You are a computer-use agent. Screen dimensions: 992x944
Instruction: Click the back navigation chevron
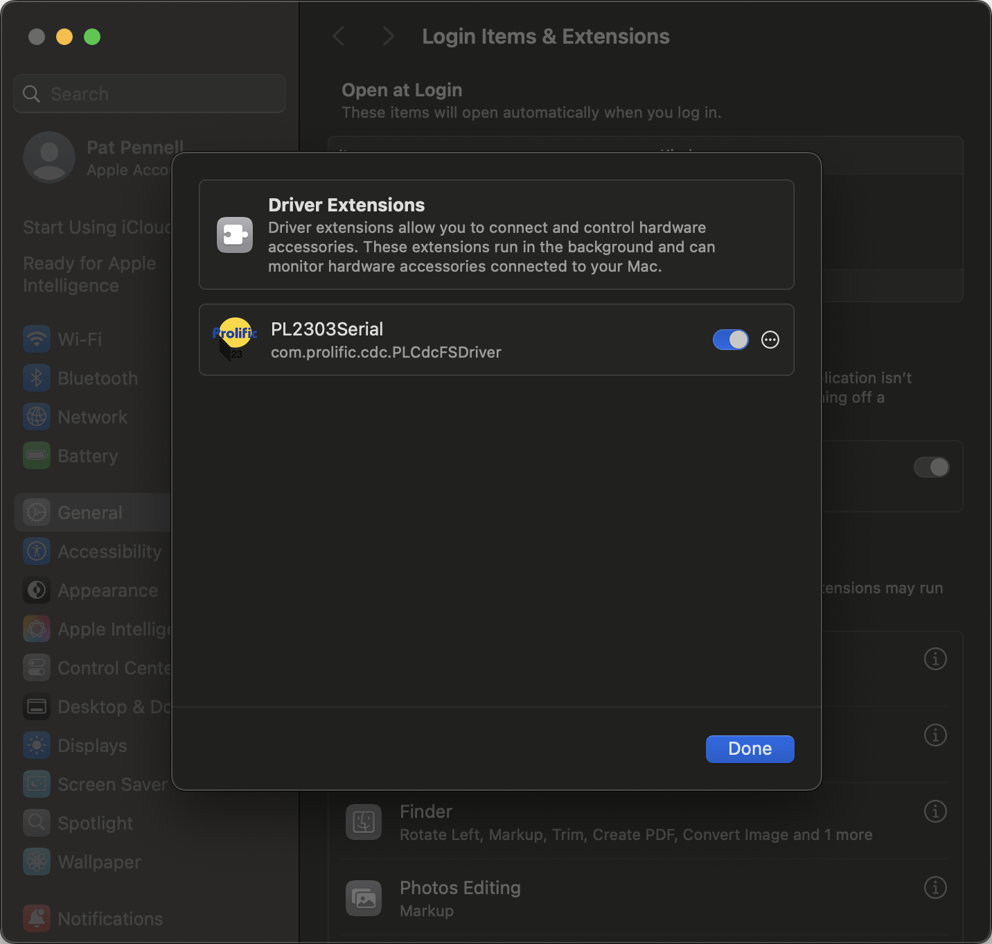click(338, 35)
